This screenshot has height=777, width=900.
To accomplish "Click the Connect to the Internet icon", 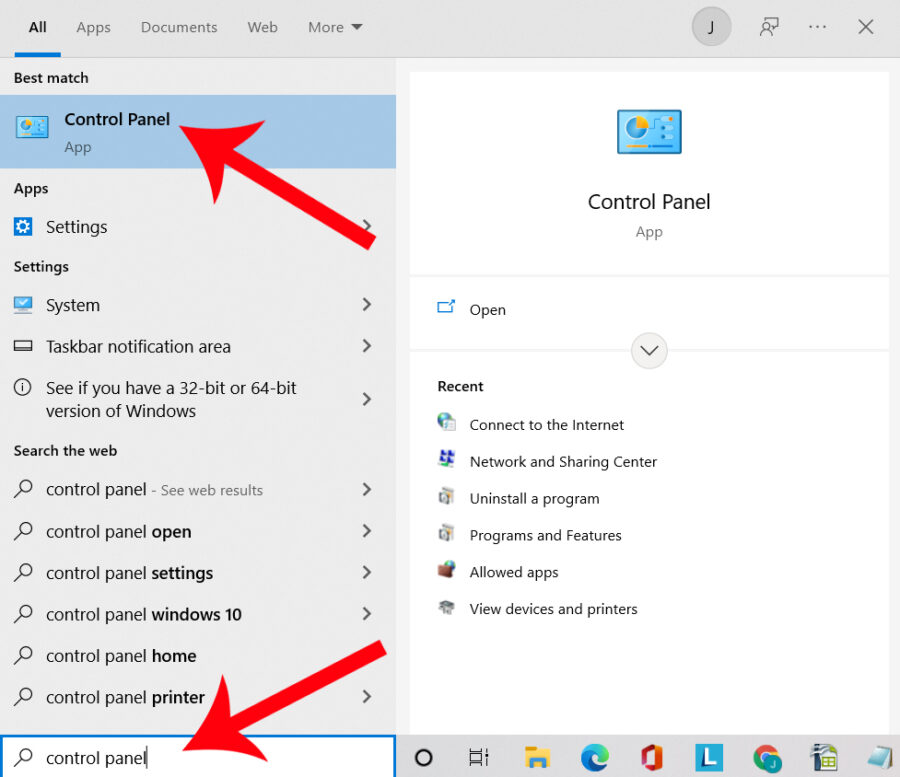I will (446, 422).
